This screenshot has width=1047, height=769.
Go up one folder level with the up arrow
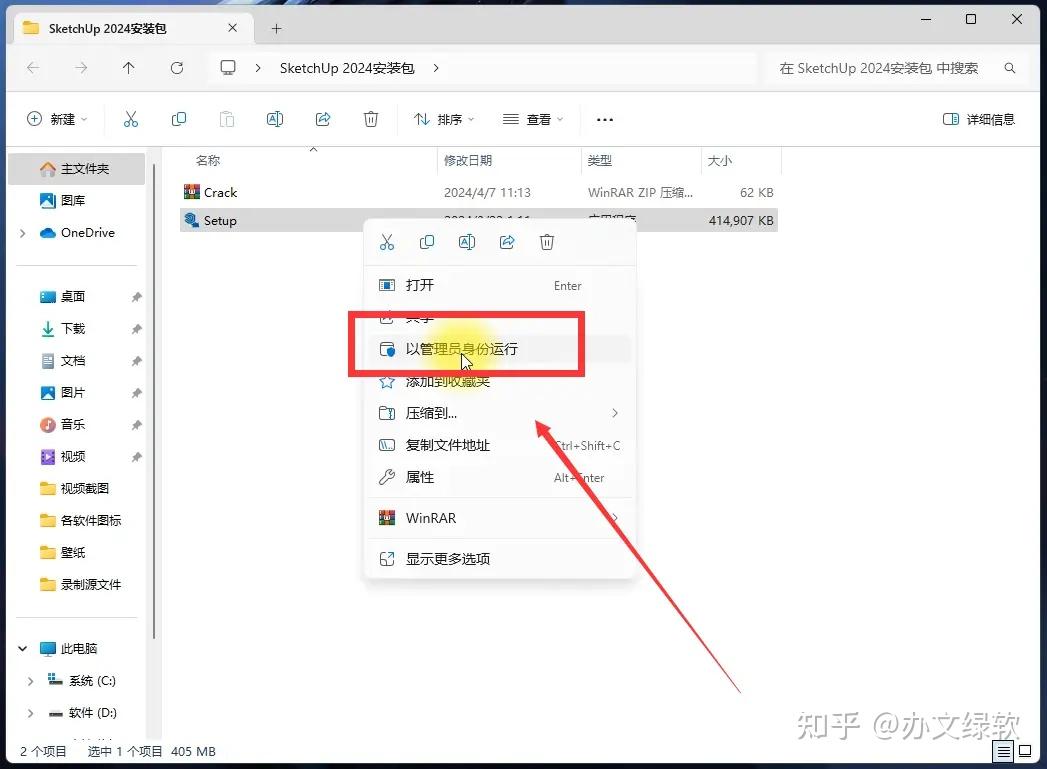(x=128, y=67)
